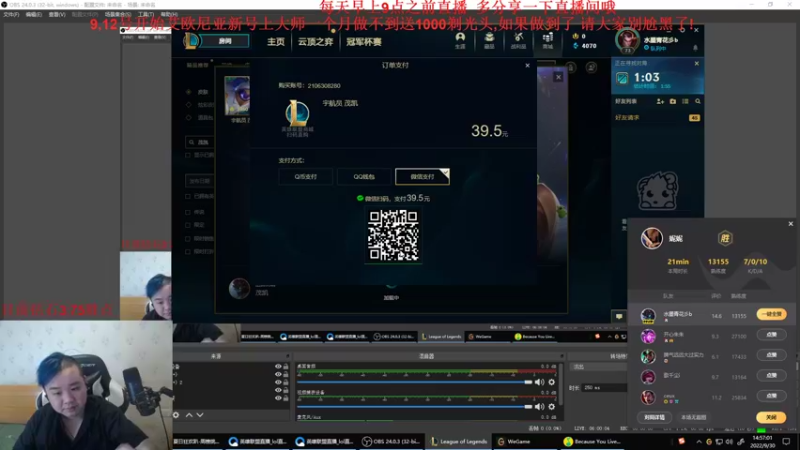Click the 胜 victory badge in the WeGame popup
The image size is (800, 450).
(725, 238)
